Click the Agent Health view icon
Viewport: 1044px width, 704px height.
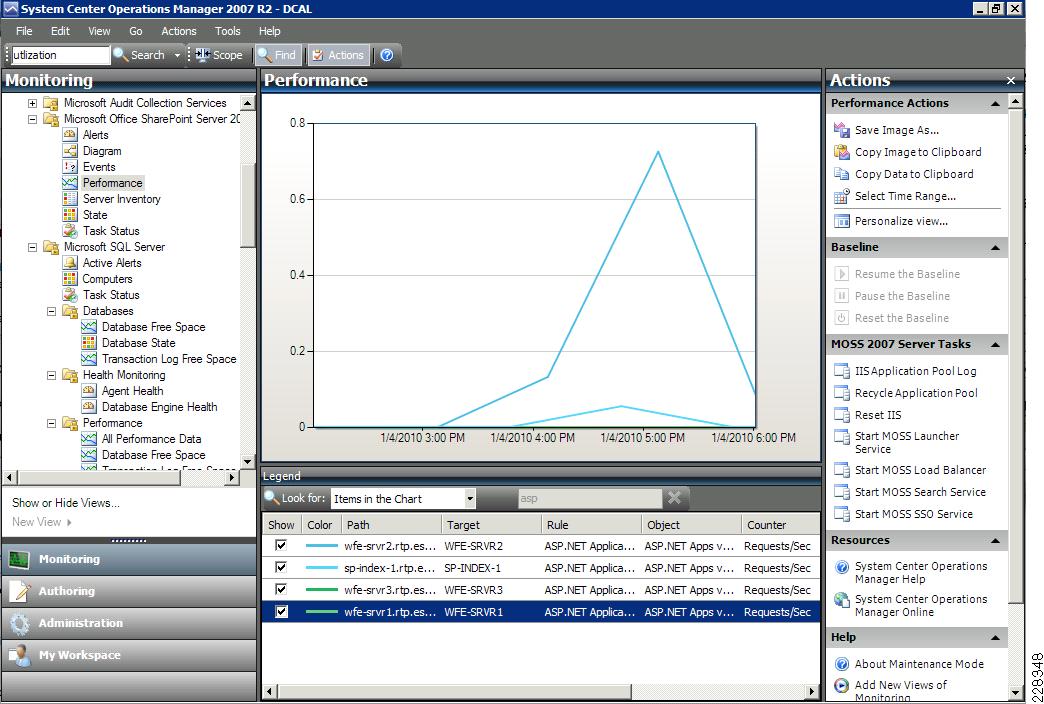pos(89,391)
